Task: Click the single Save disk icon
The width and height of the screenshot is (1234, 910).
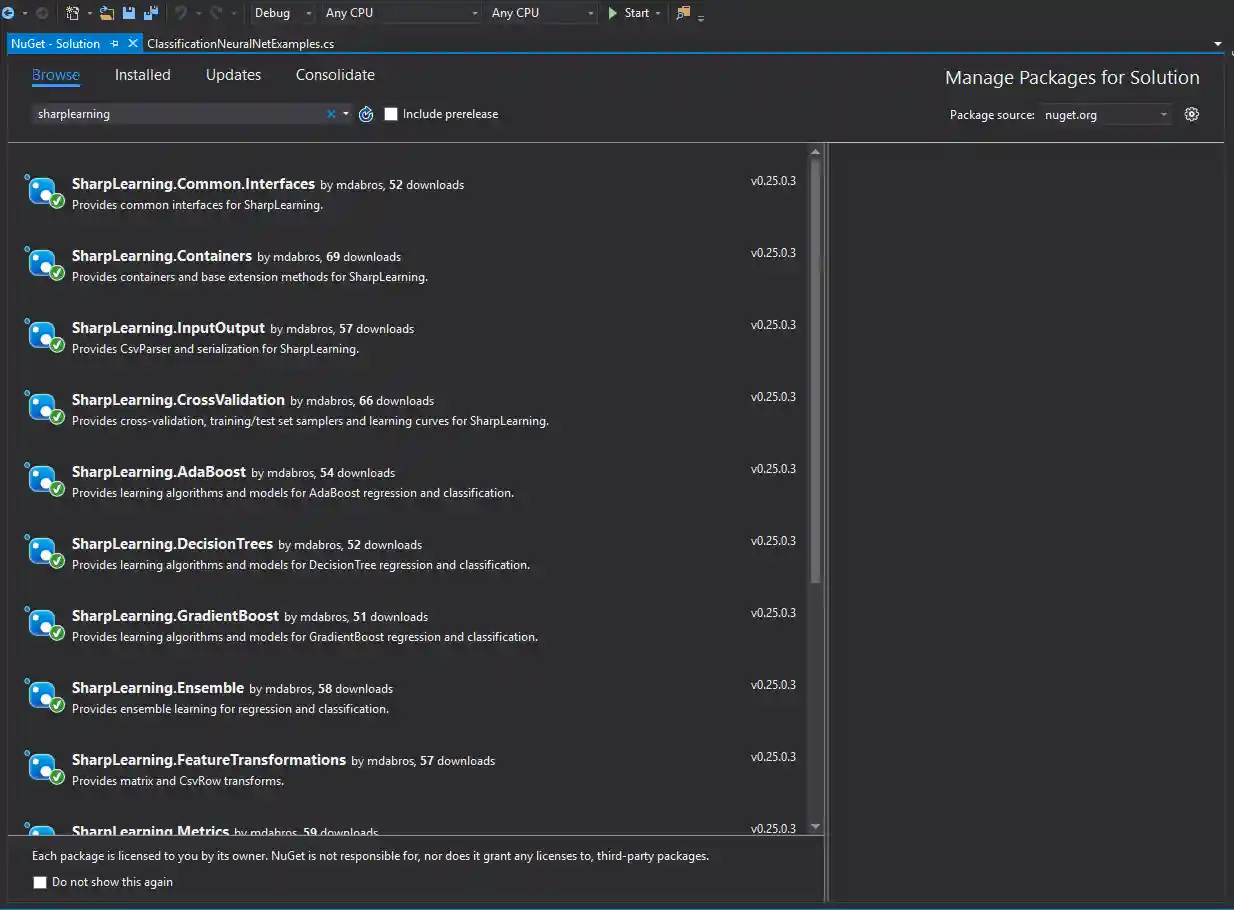Action: [x=129, y=13]
